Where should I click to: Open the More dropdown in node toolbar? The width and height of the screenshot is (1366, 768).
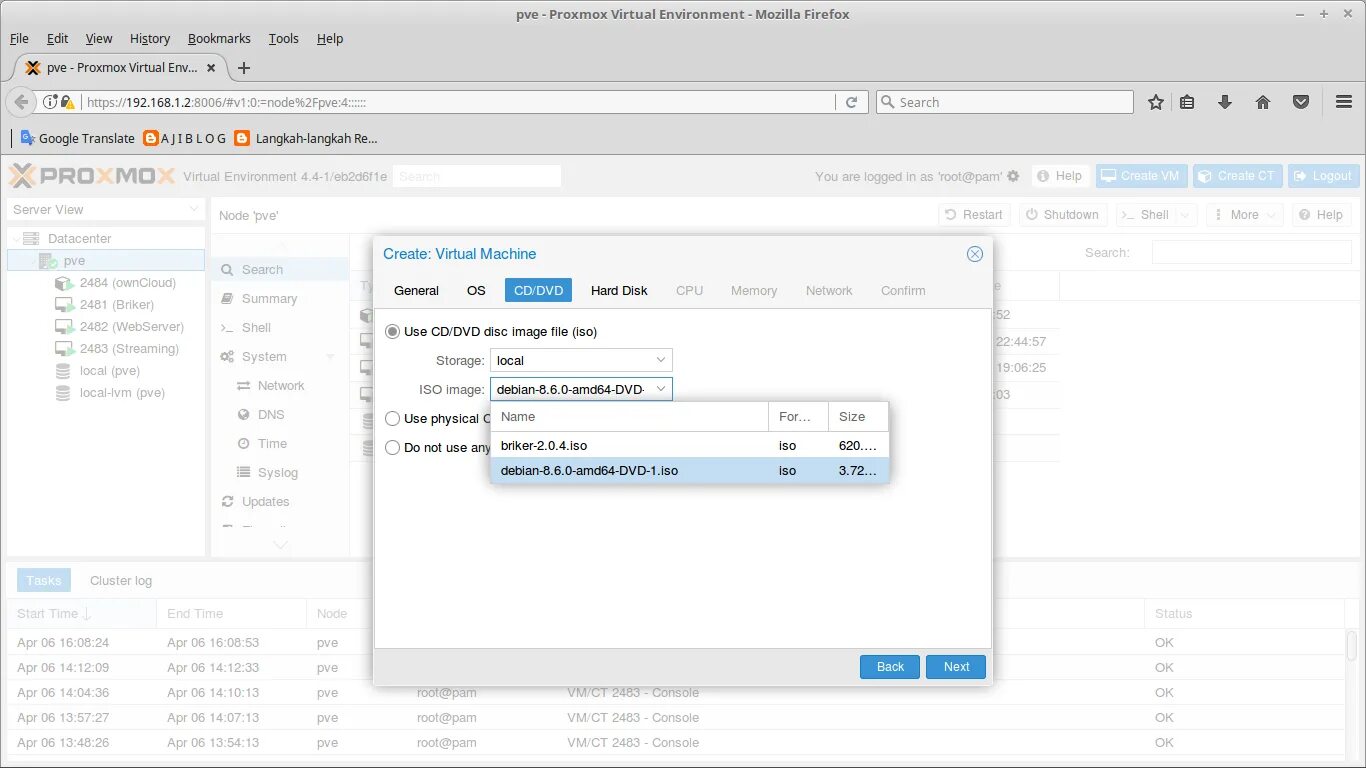coord(1244,215)
